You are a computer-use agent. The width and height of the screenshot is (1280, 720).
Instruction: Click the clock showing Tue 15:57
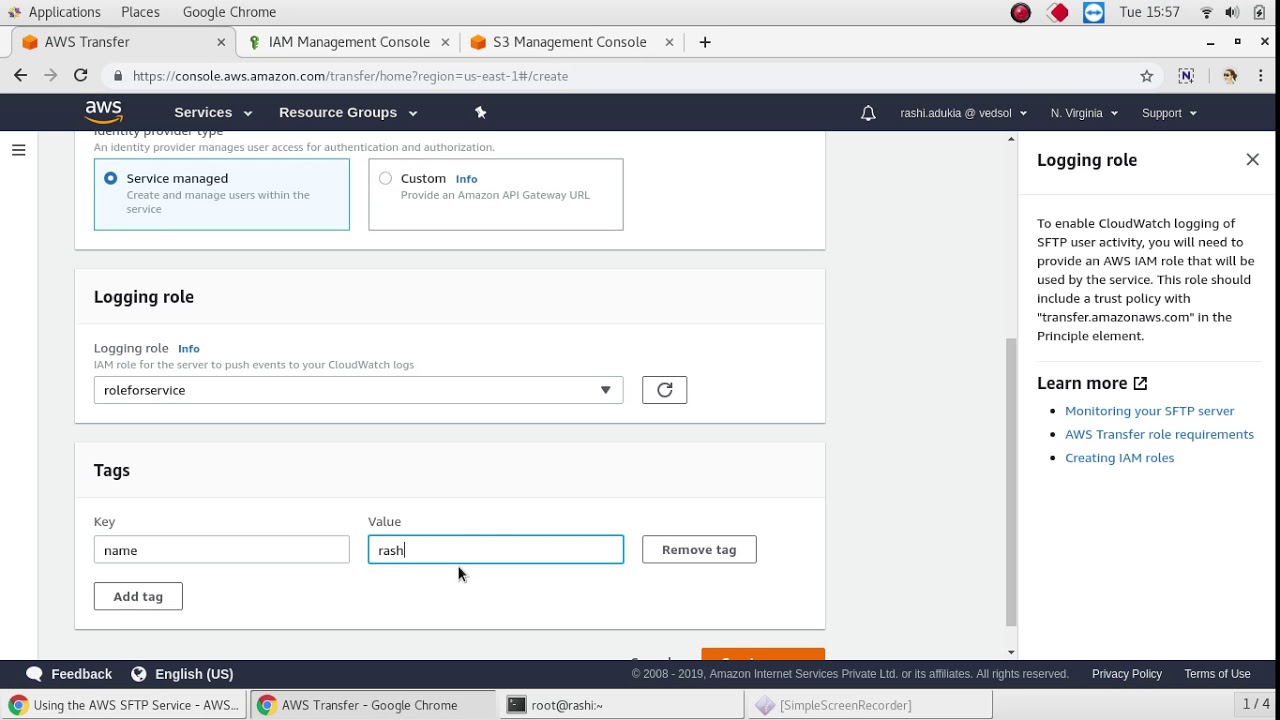[x=1150, y=12]
